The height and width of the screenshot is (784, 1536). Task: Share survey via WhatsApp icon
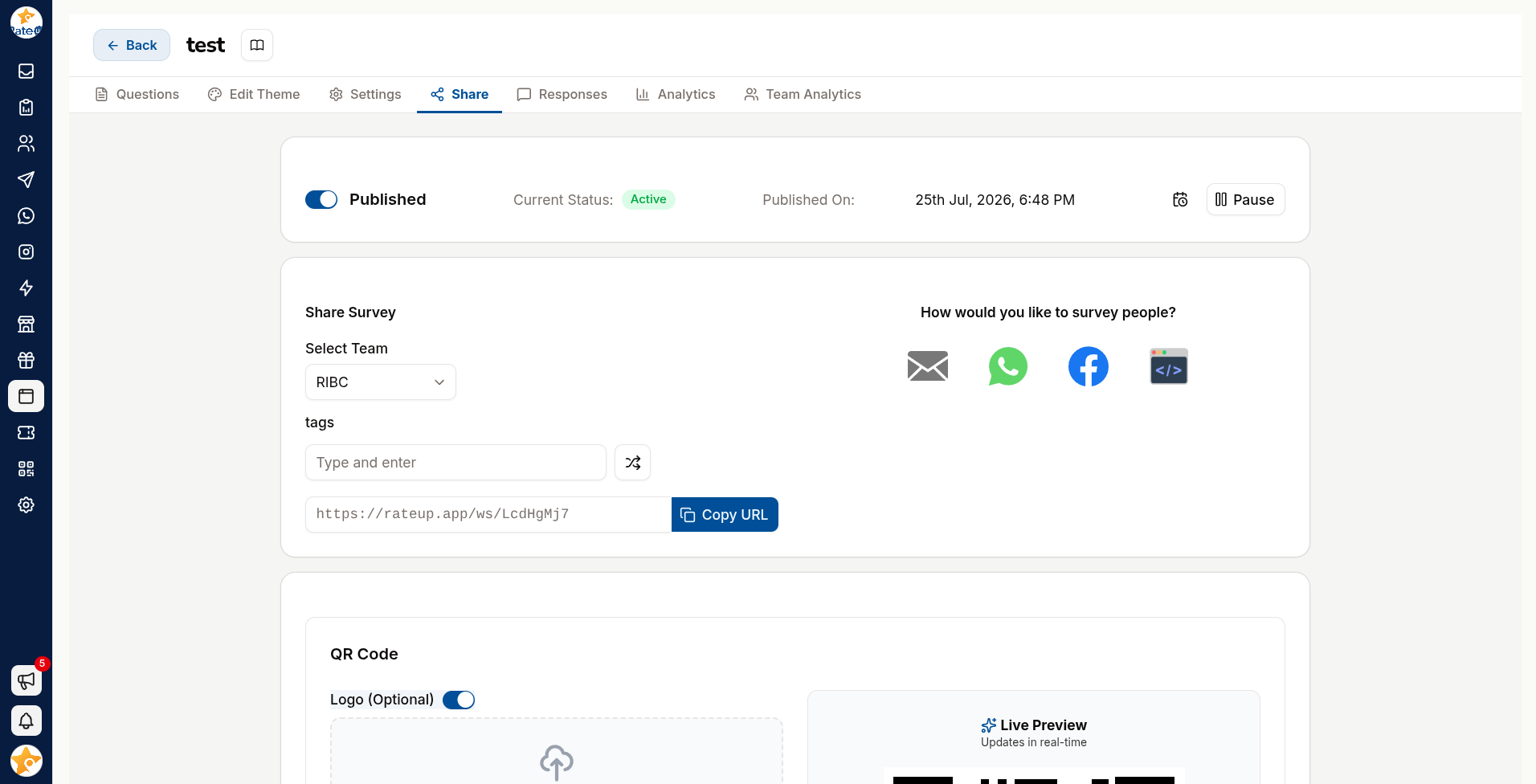[1008, 366]
